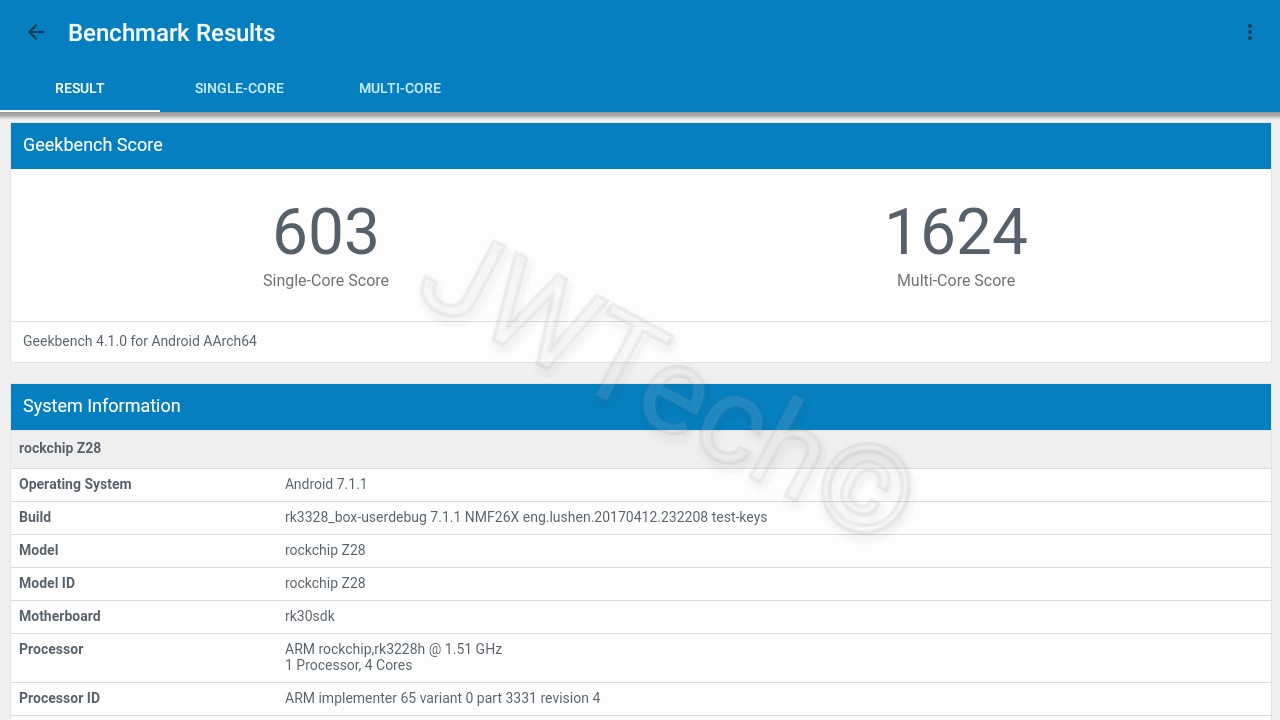Viewport: 1280px width, 720px height.
Task: Tap the Single-Core Score label
Action: click(x=326, y=281)
